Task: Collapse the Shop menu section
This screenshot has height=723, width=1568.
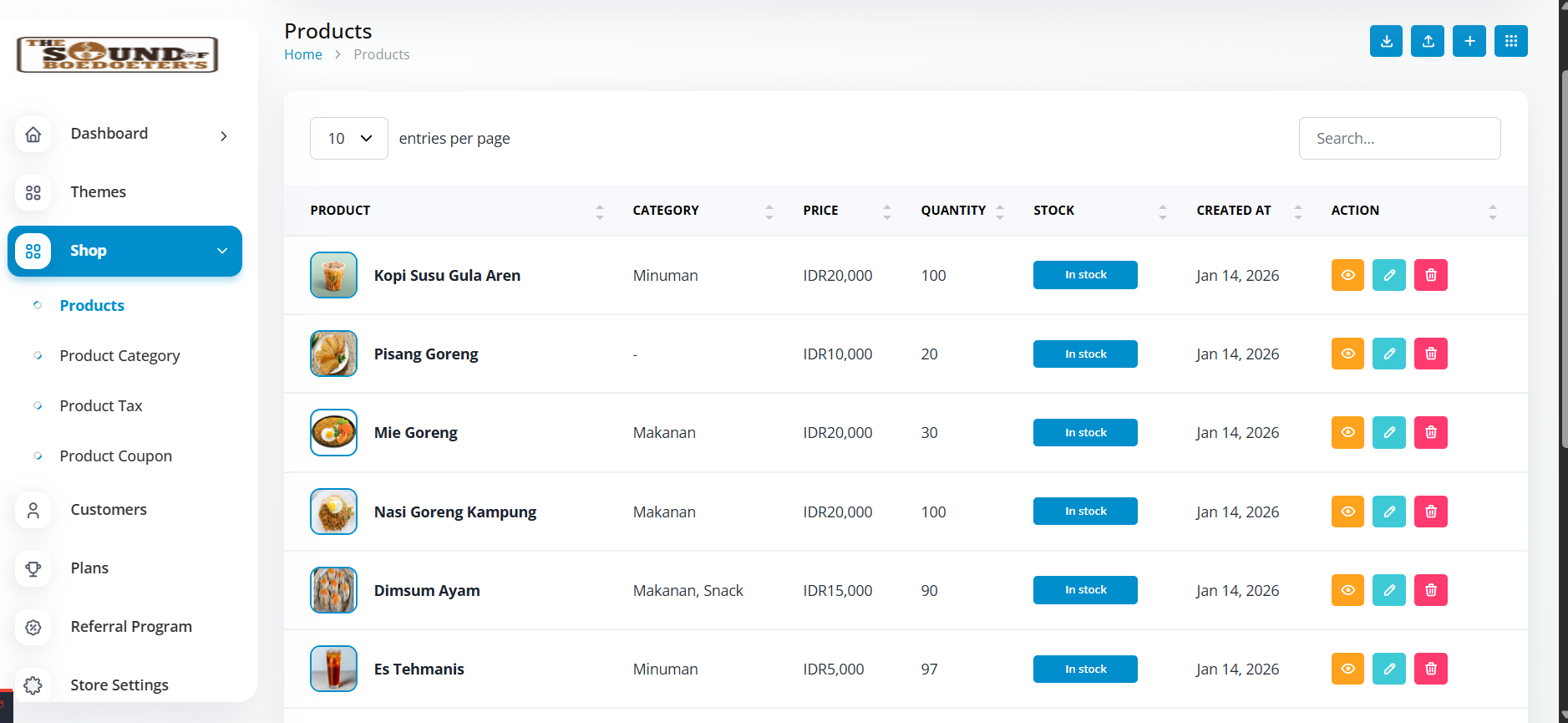Action: [222, 251]
